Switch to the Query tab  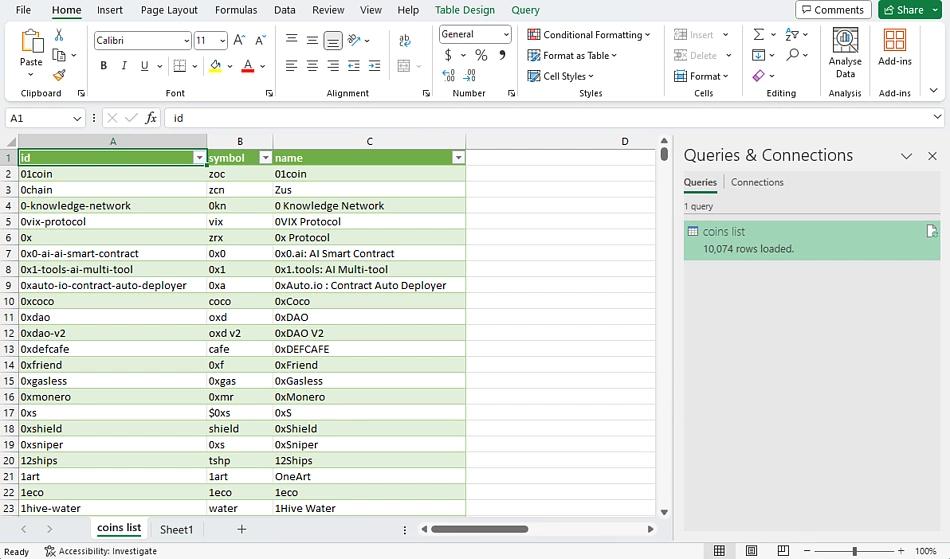tap(525, 10)
